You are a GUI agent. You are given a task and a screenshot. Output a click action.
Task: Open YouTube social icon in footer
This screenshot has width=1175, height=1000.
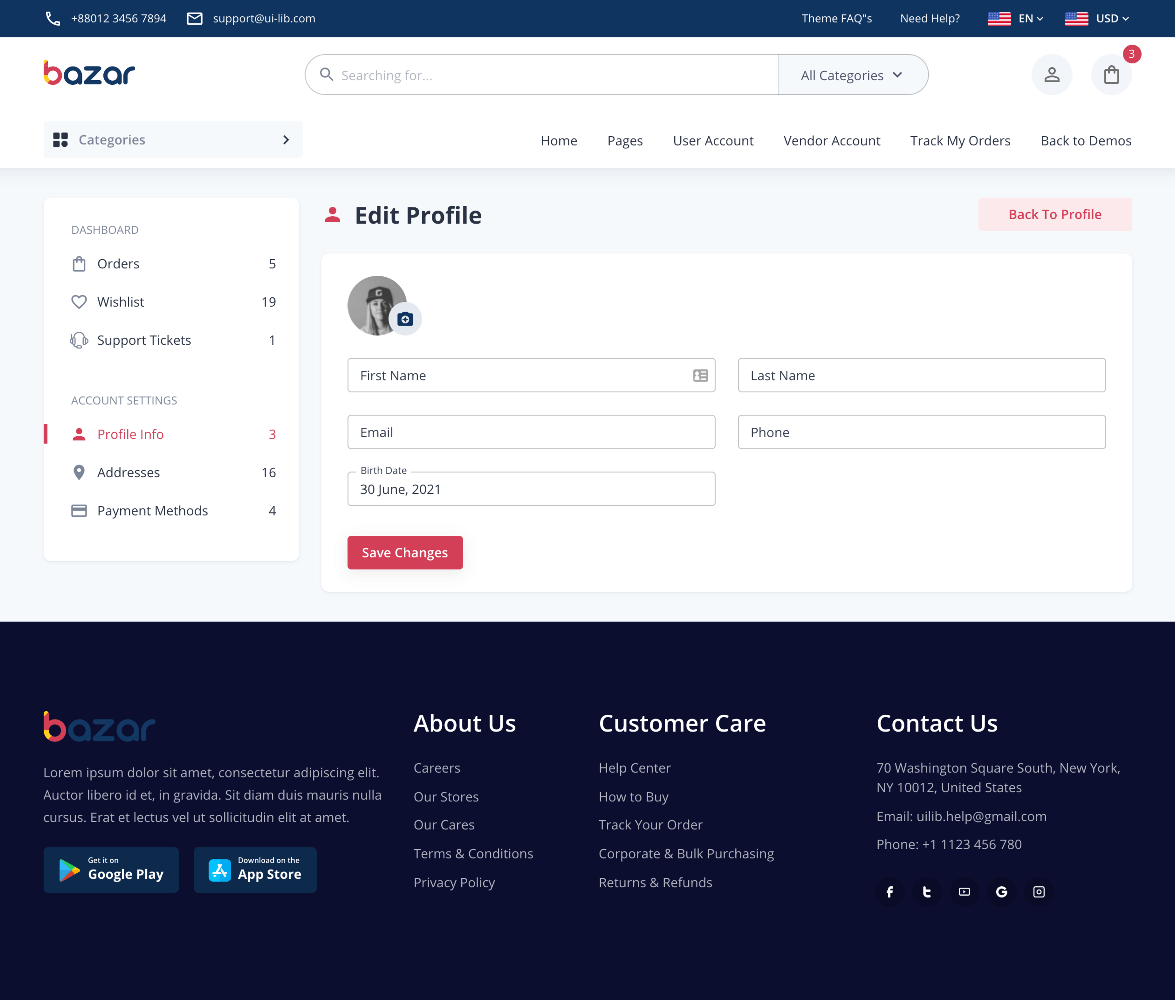pos(964,892)
